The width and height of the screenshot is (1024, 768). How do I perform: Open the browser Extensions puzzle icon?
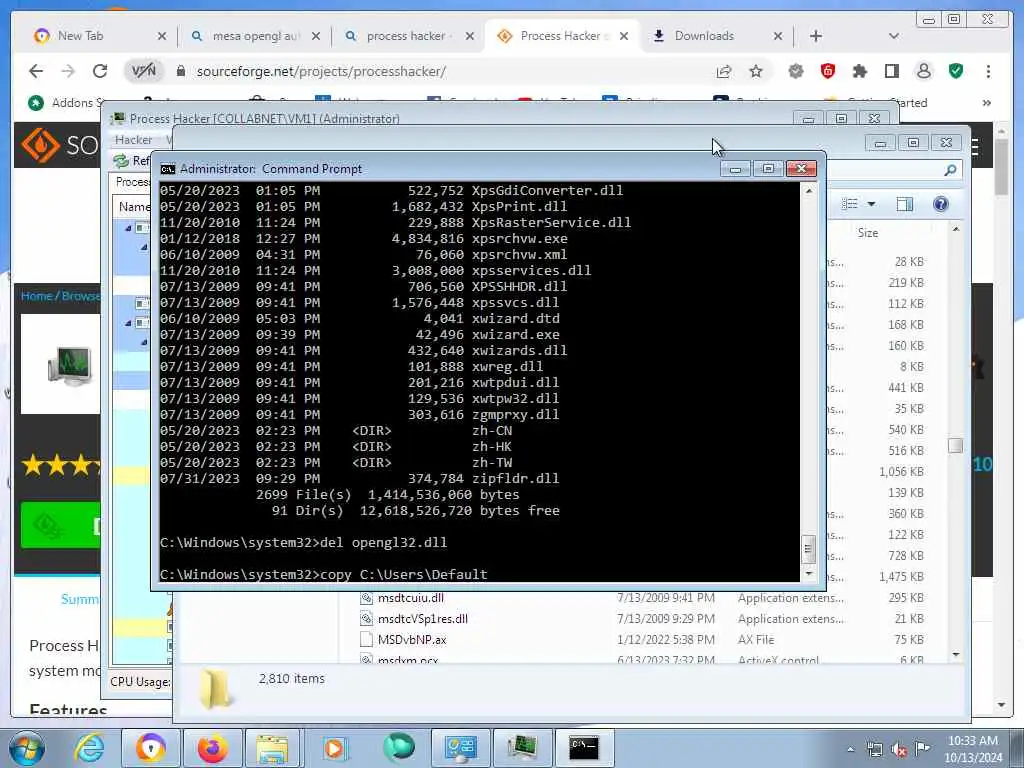pyautogui.click(x=859, y=71)
